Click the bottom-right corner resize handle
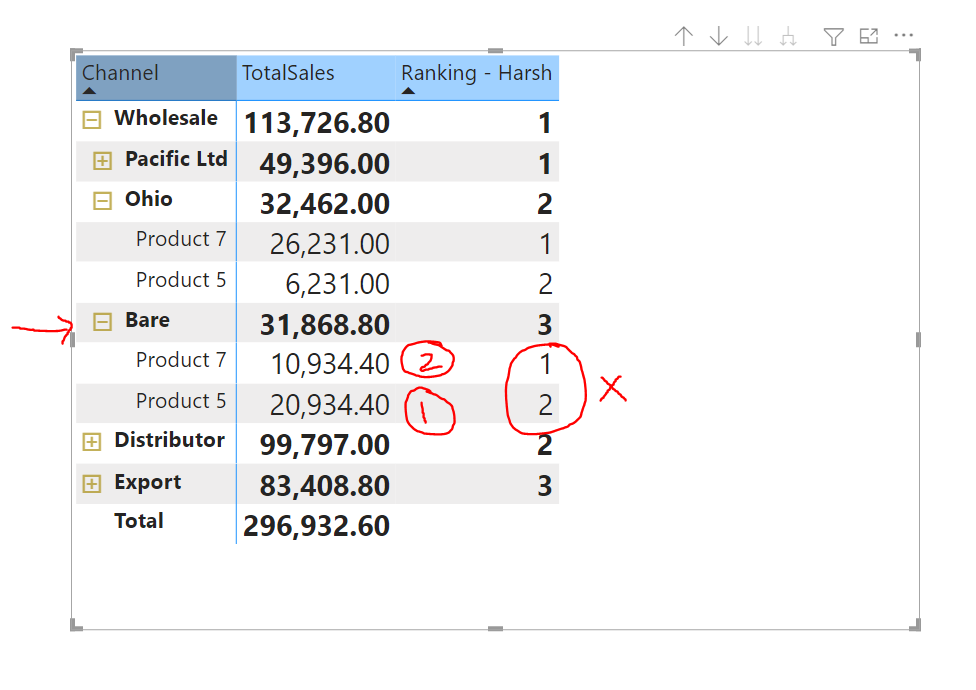The image size is (976, 690). [915, 625]
